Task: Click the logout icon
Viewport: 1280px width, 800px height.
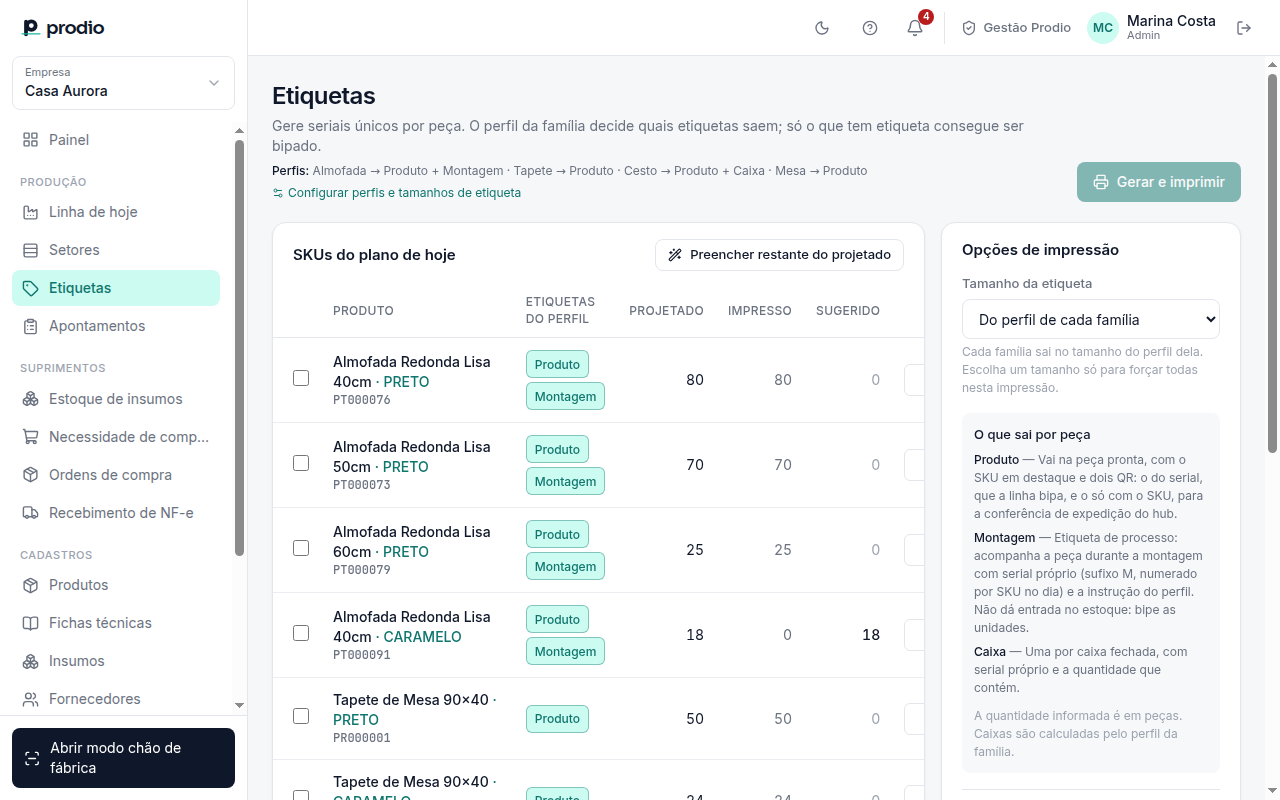Action: (x=1244, y=28)
